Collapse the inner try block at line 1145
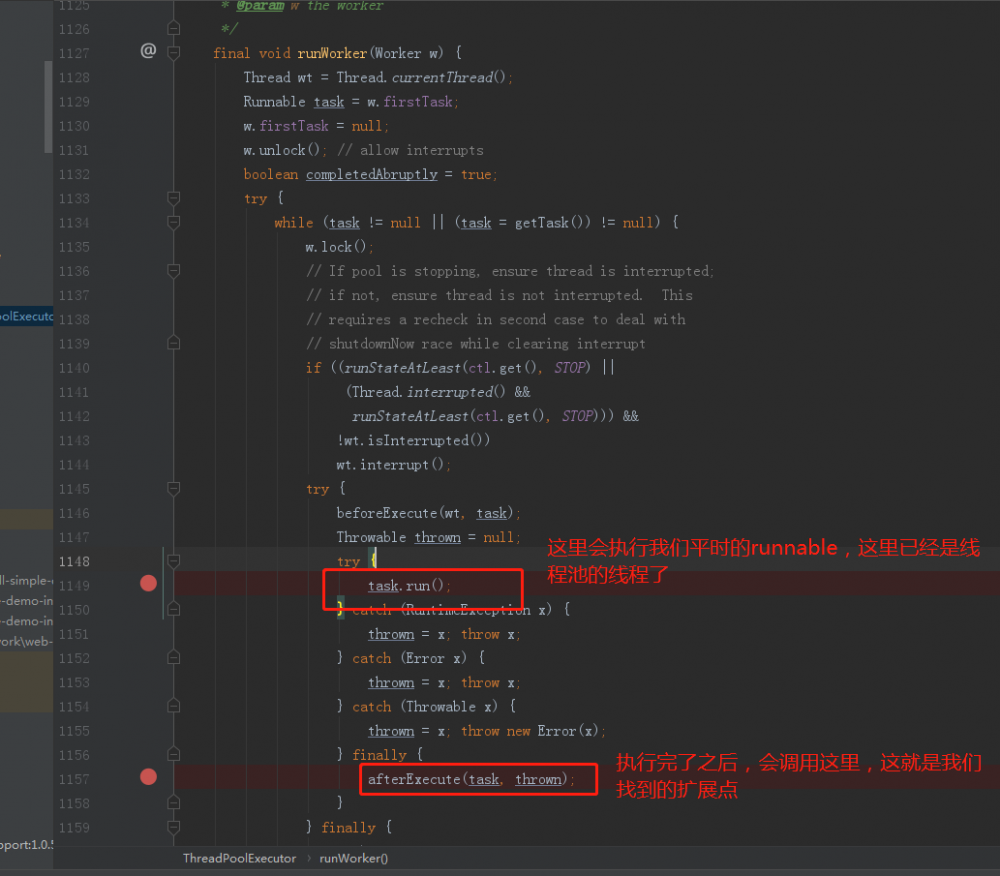 pos(173,488)
